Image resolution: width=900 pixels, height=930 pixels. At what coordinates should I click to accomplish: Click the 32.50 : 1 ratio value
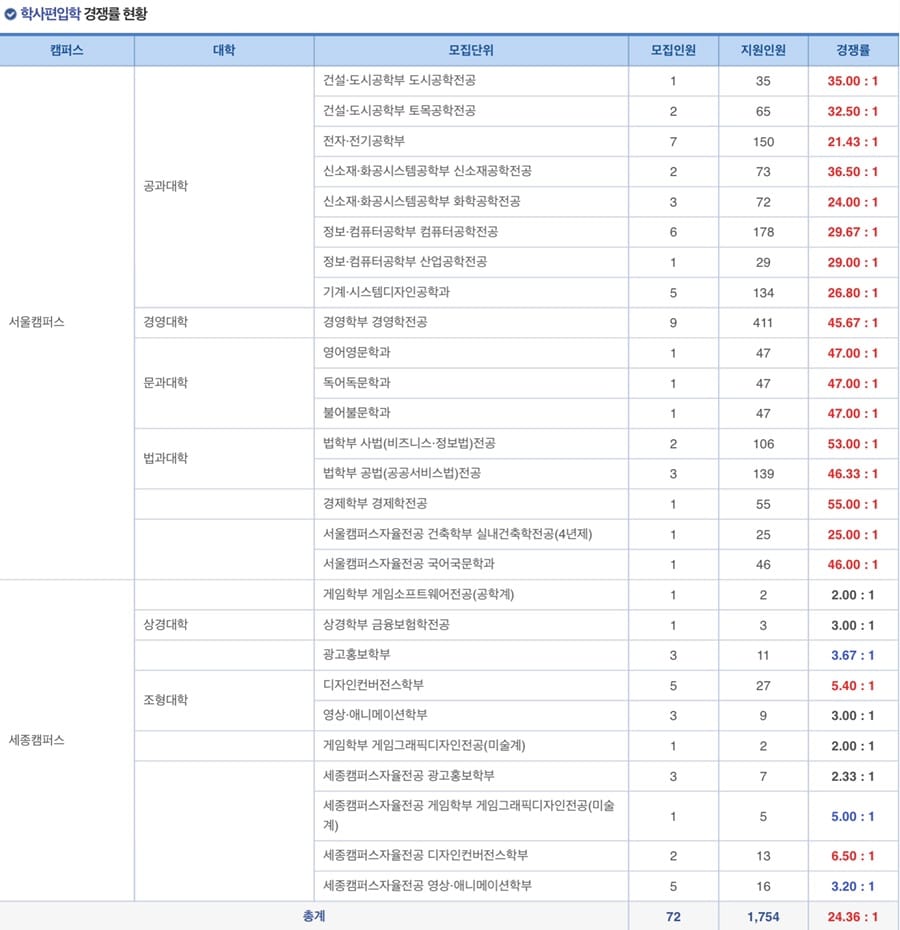click(x=853, y=111)
